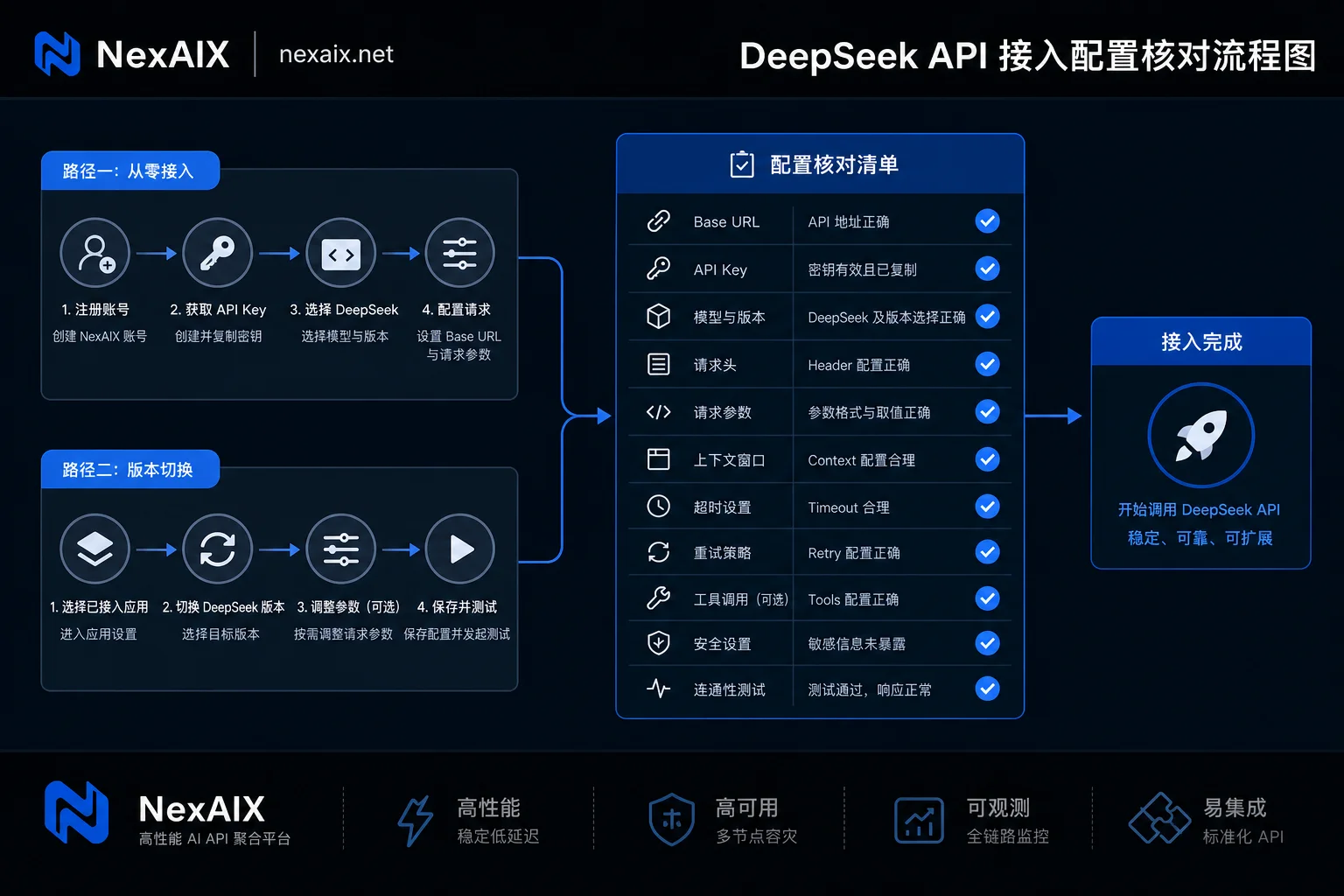Screen dimensions: 1344x896
Task: Toggle the 安全设置 check mark
Action: 988,643
